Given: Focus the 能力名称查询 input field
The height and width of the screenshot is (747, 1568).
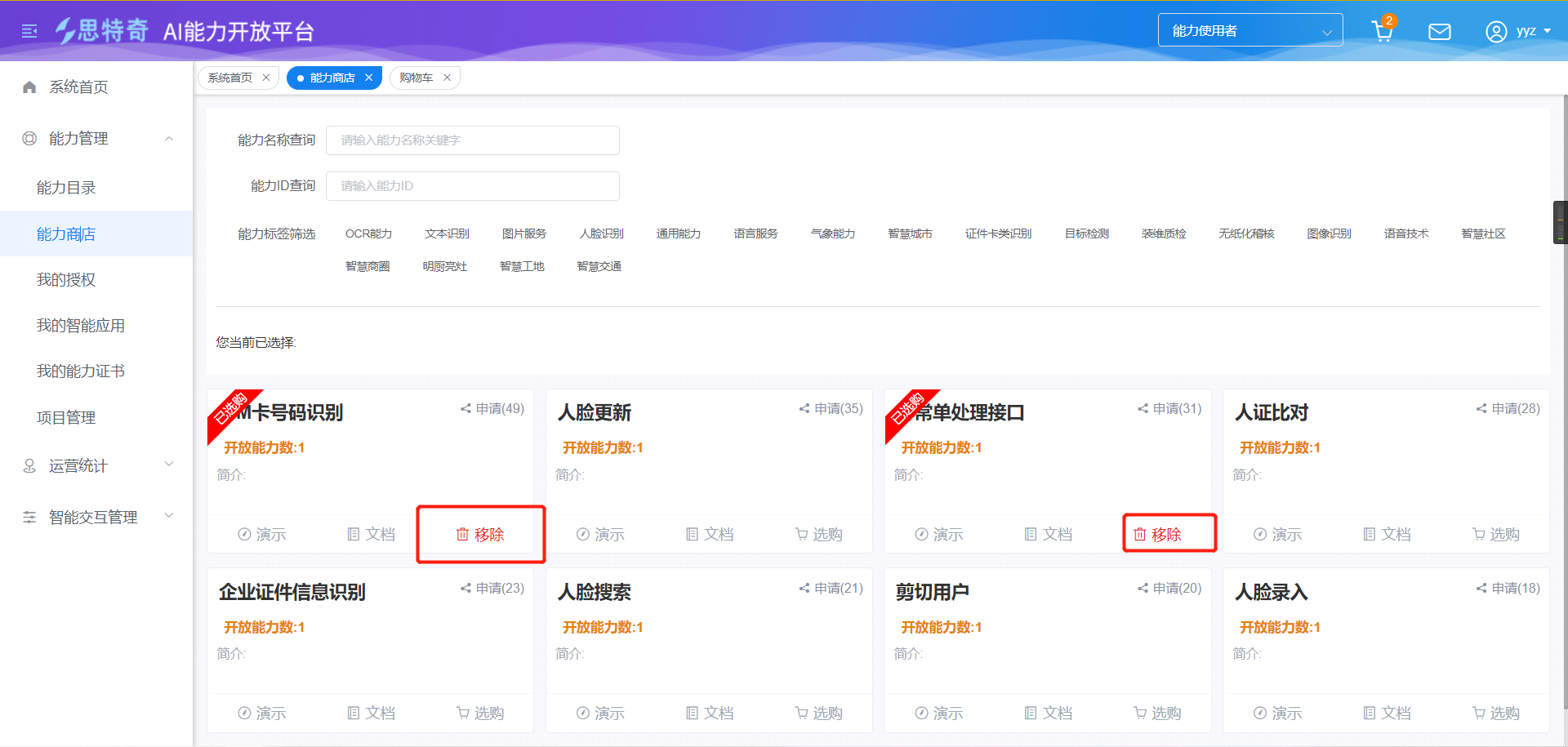Looking at the screenshot, I should coord(473,140).
